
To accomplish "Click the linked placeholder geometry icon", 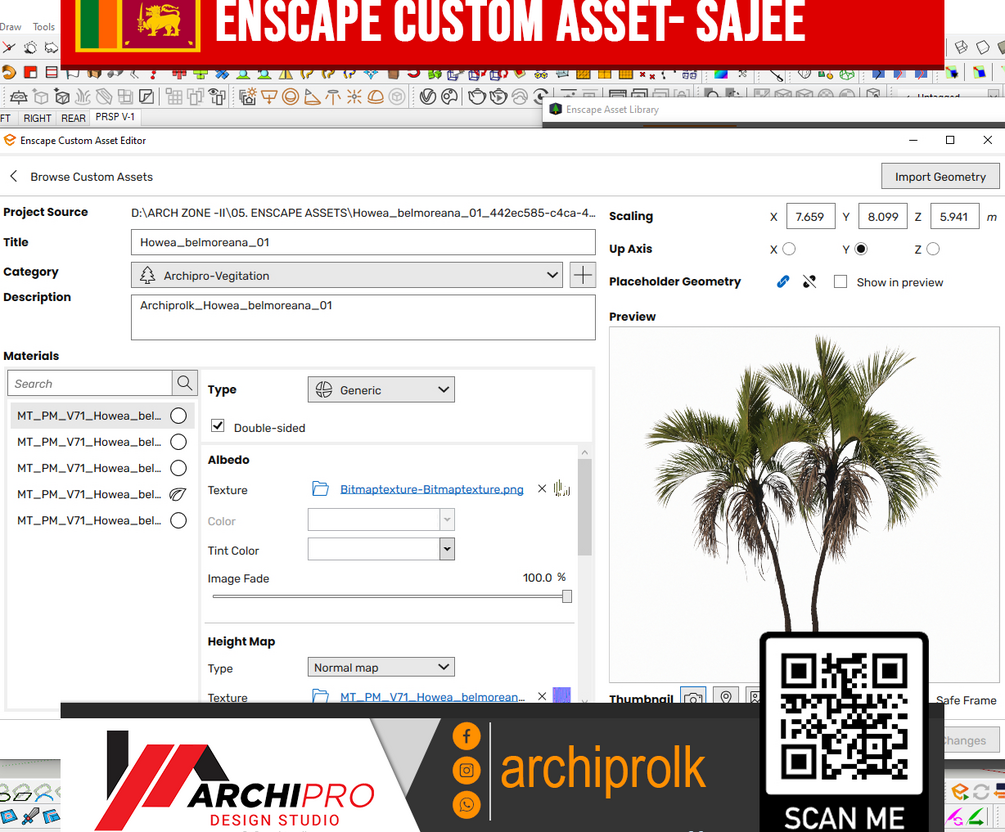I will pyautogui.click(x=783, y=281).
